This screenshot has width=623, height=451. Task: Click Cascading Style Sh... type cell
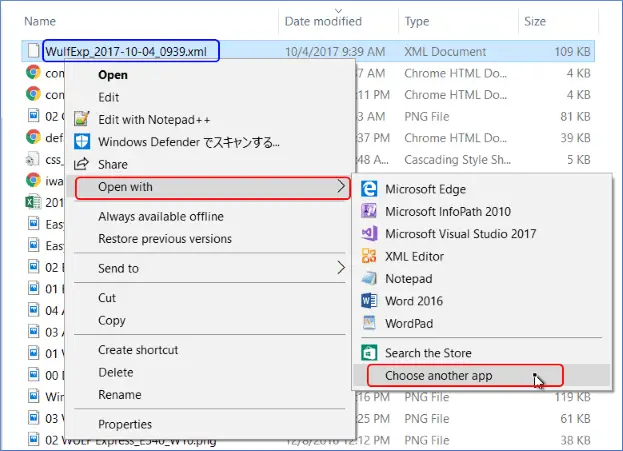(x=457, y=159)
